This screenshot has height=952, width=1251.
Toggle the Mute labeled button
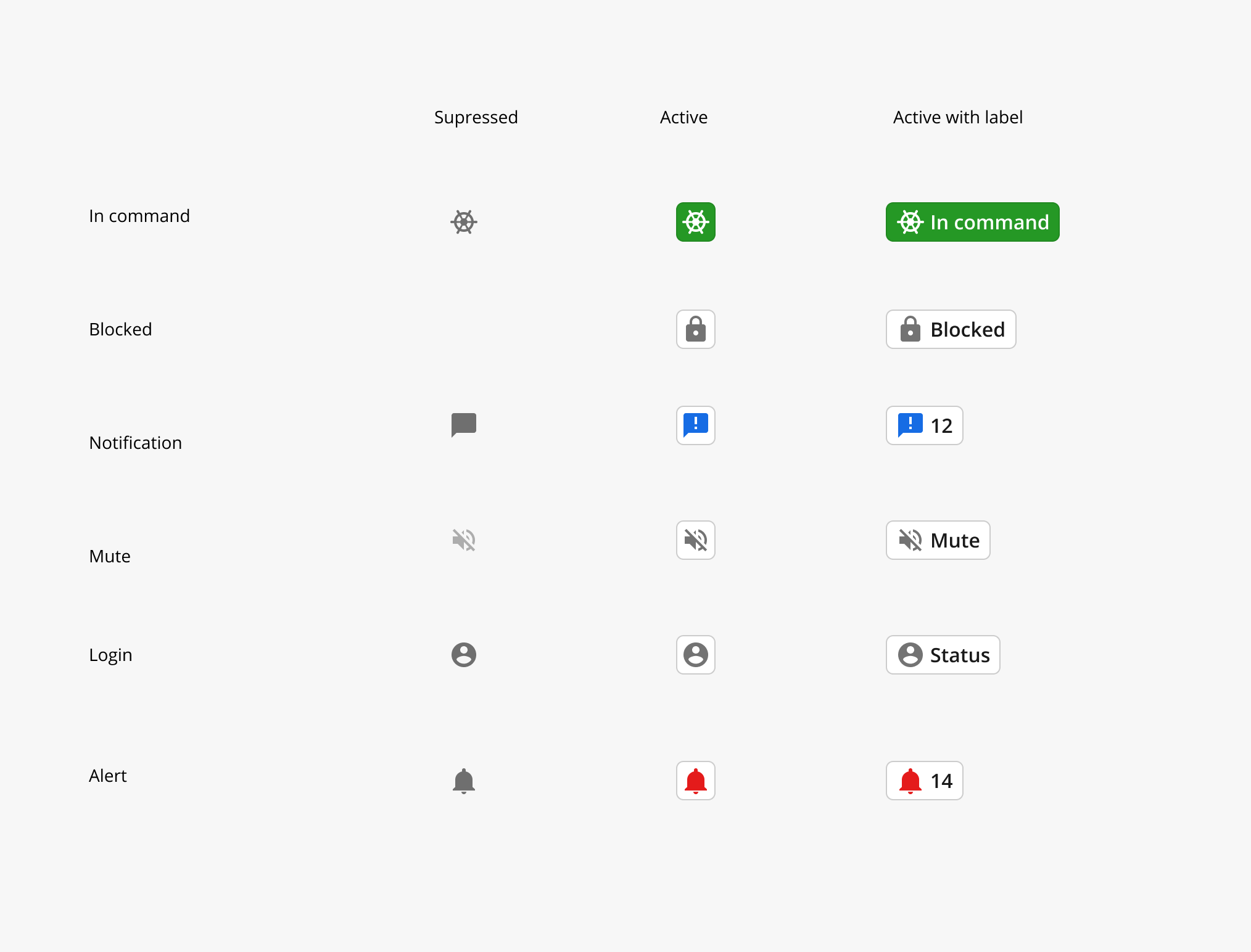click(938, 540)
